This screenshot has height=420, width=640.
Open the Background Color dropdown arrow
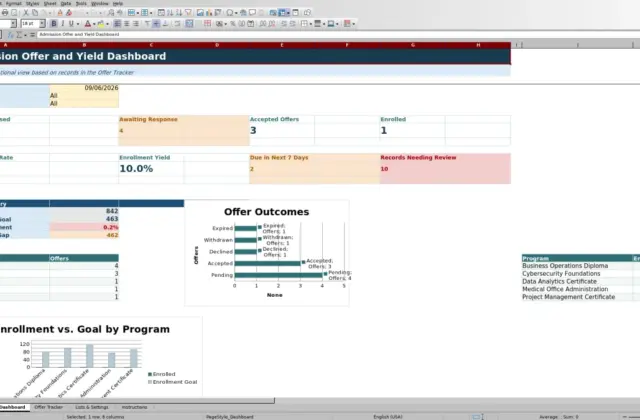[x=107, y=24]
